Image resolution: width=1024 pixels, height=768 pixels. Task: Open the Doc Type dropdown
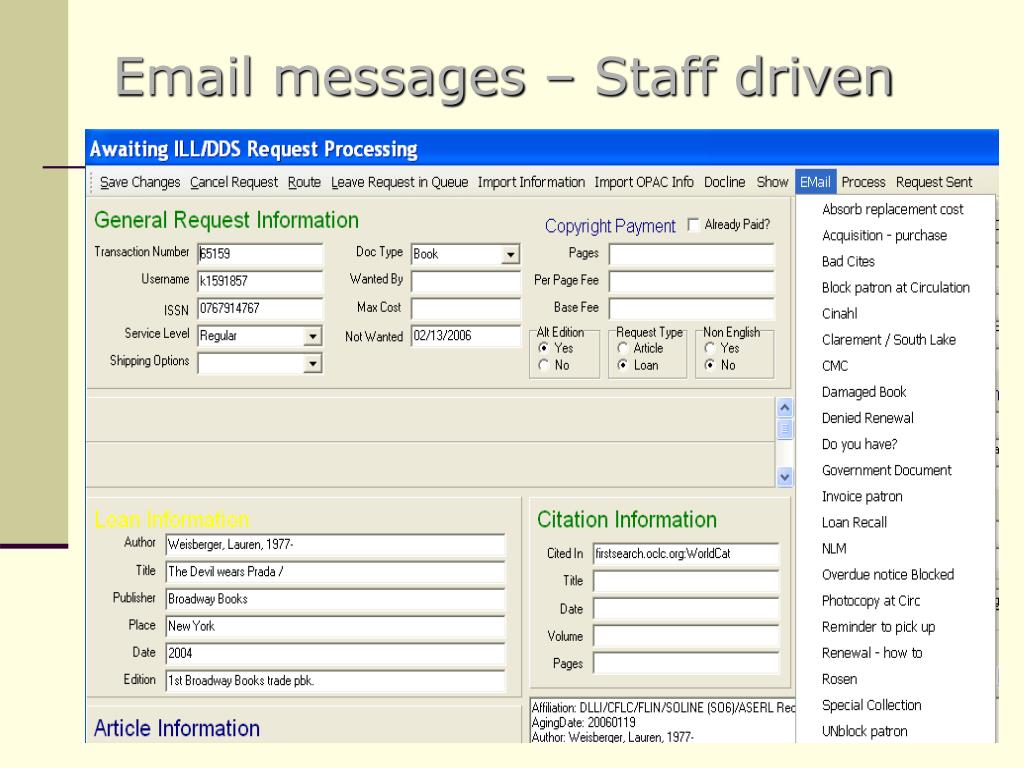tap(510, 254)
